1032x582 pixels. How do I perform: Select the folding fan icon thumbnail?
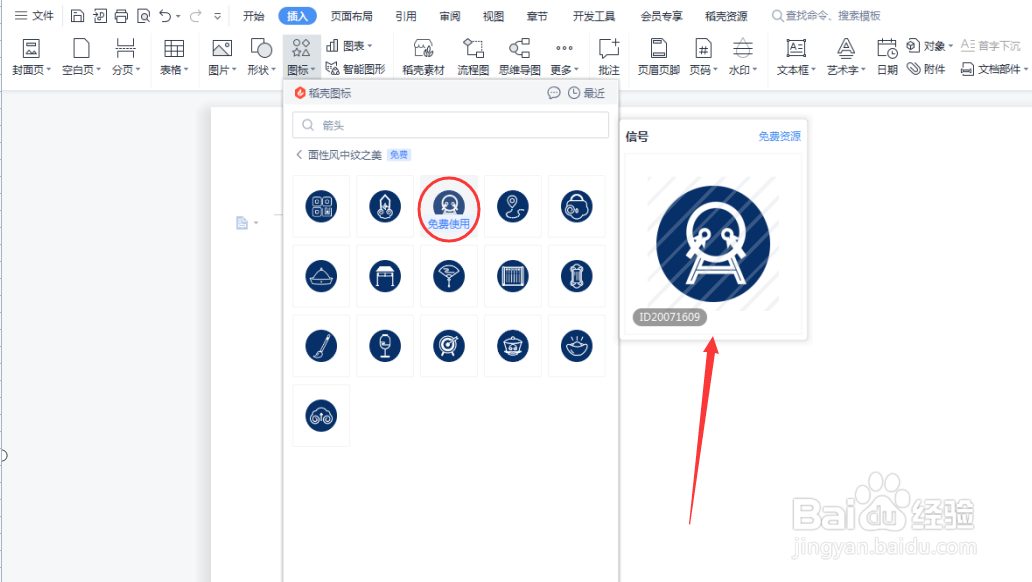[x=449, y=276]
